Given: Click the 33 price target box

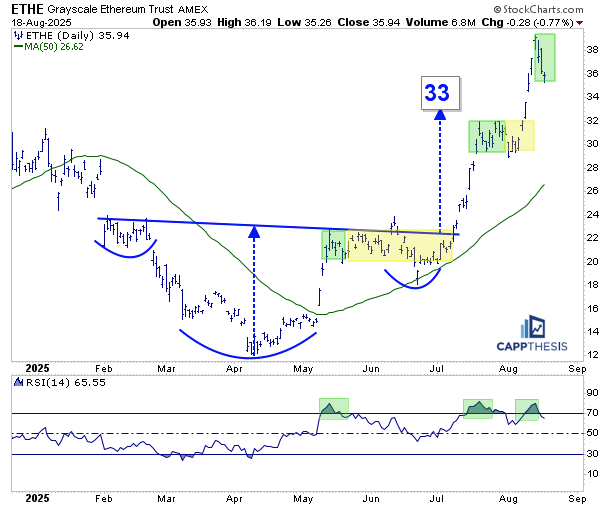Looking at the screenshot, I should pos(438,94).
